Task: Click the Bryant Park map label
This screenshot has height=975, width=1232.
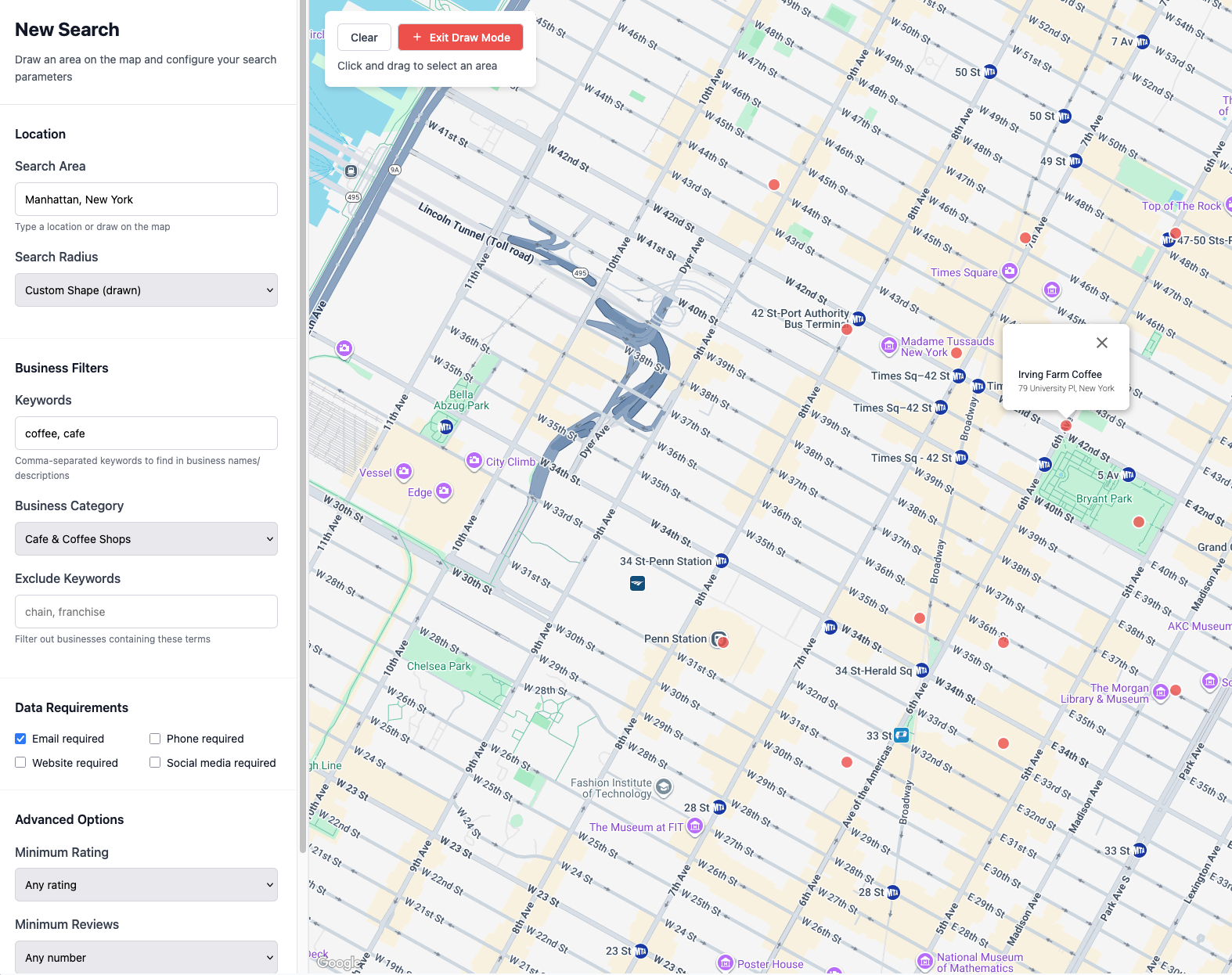Action: [x=1104, y=498]
